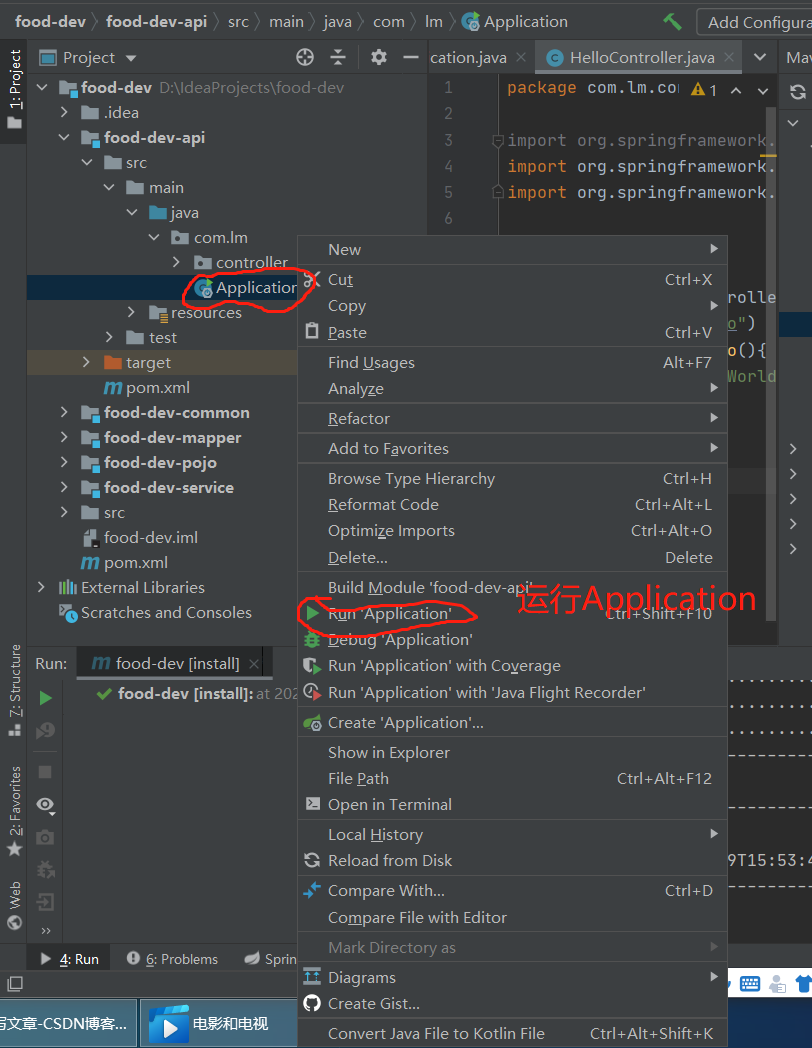Collapse the src folder in Project tree
Viewport: 812px width, 1048px height.
[x=86, y=162]
